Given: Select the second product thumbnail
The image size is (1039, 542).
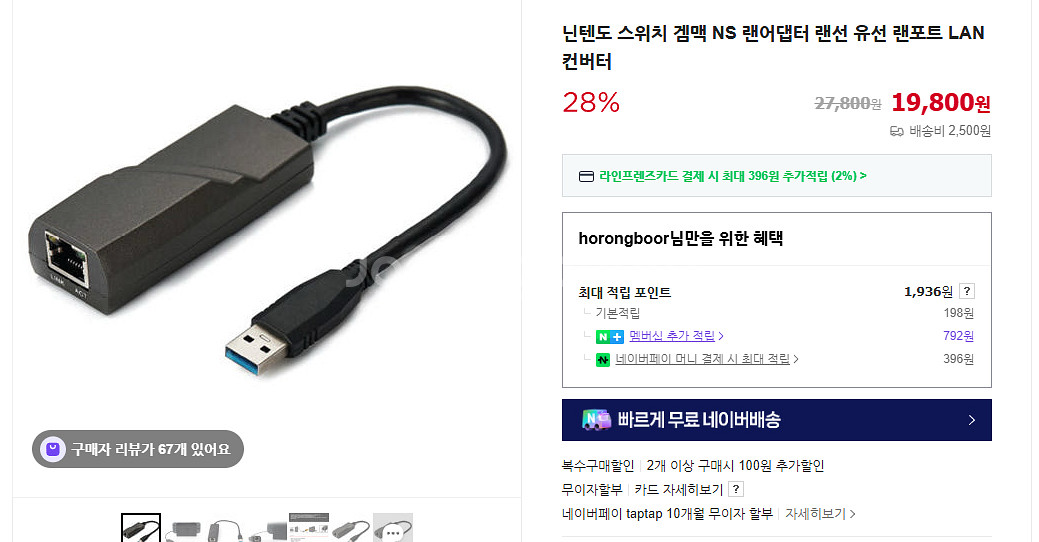Looking at the screenshot, I should (x=183, y=527).
